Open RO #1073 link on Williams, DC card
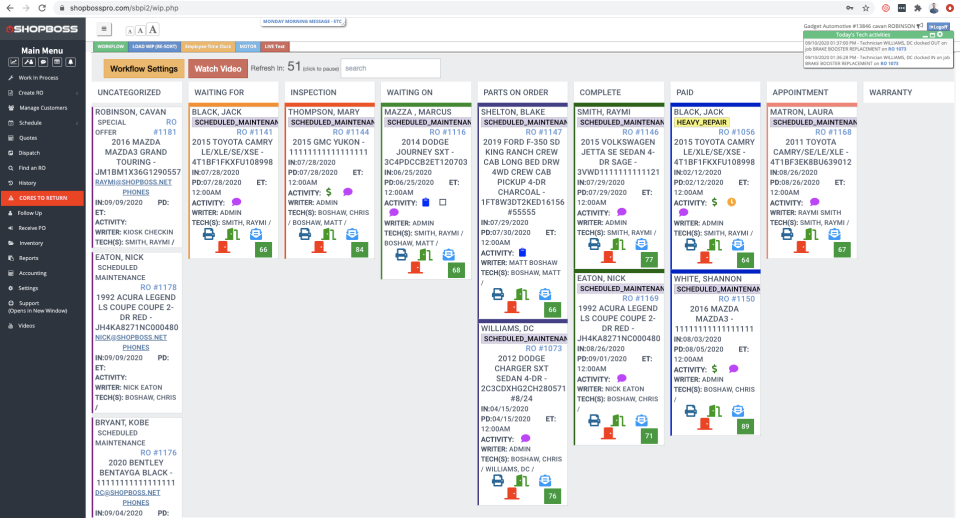The image size is (960, 518). point(544,348)
